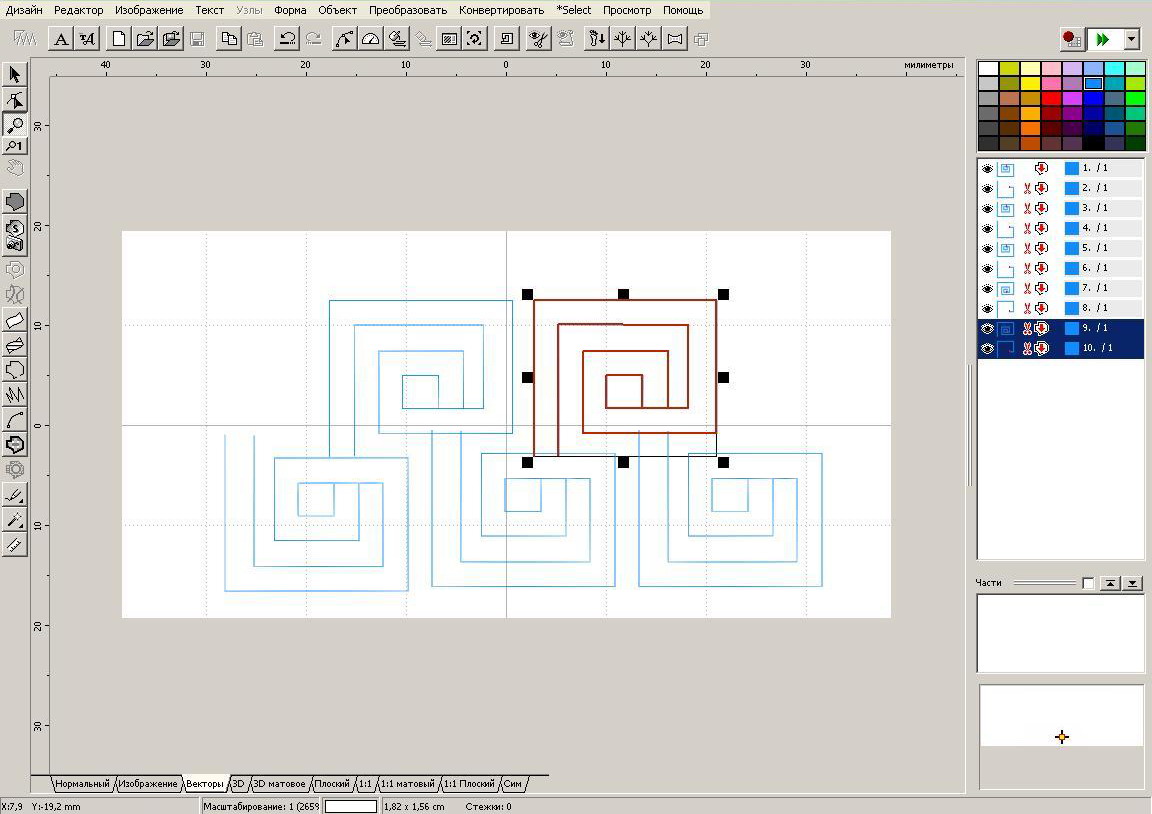Click the rotate transform icon
The width and height of the screenshot is (1152, 814).
[475, 39]
